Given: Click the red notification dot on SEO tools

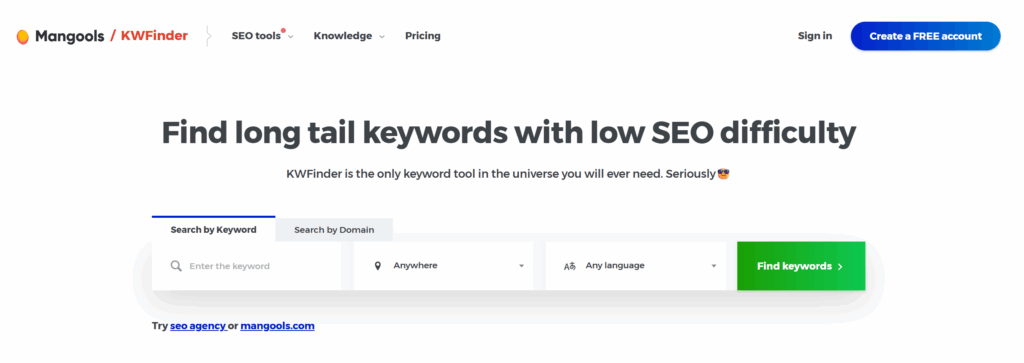Looking at the screenshot, I should click(x=283, y=30).
